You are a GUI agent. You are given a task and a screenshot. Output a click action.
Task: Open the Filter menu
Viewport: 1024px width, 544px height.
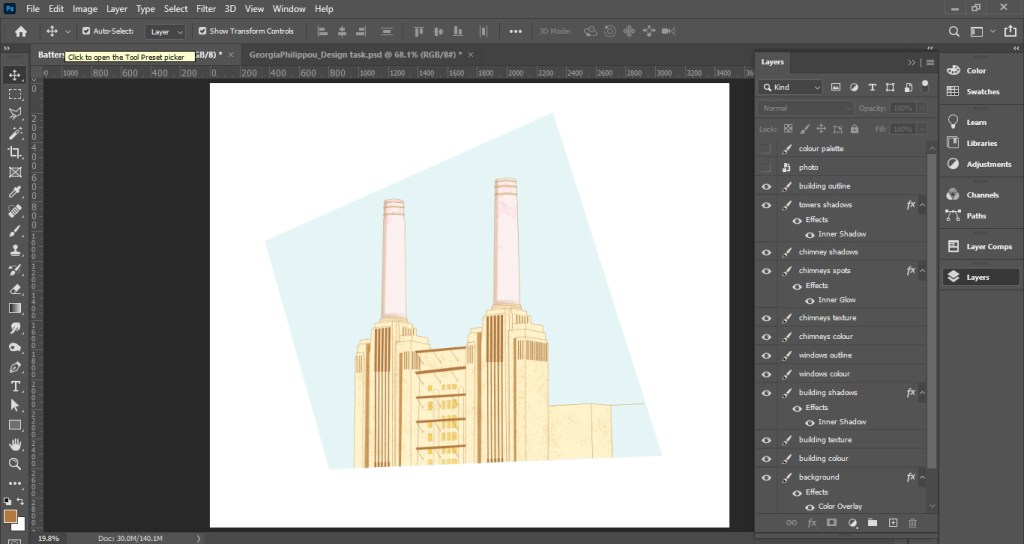click(x=206, y=8)
